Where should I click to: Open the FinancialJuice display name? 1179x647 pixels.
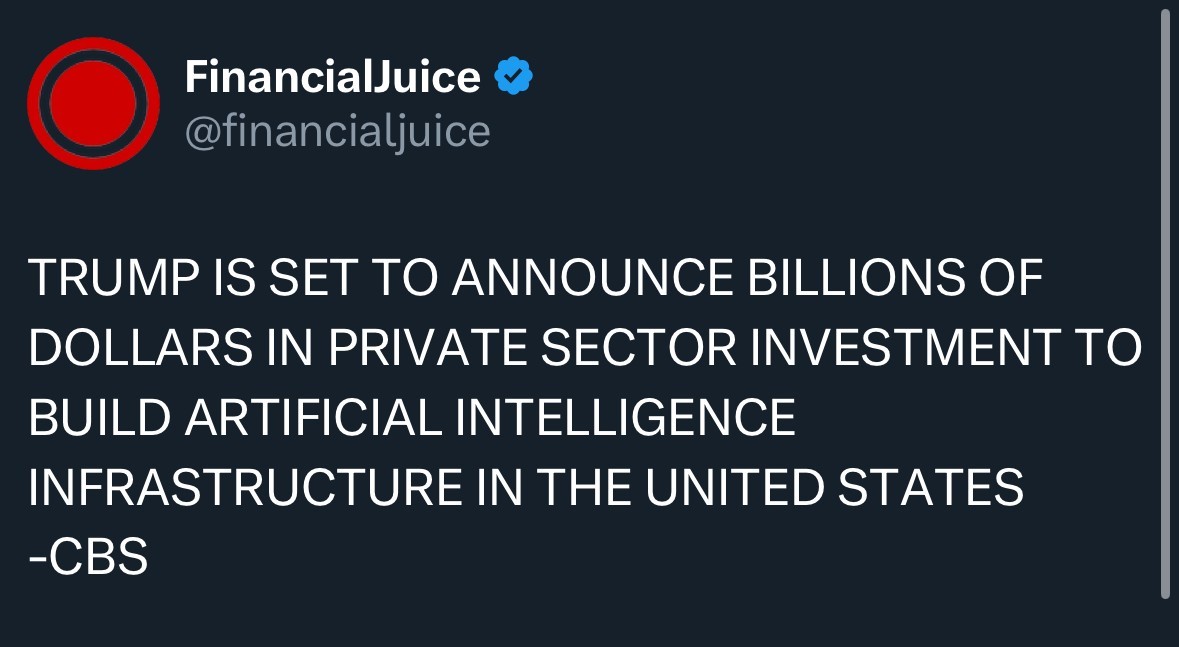[x=333, y=77]
